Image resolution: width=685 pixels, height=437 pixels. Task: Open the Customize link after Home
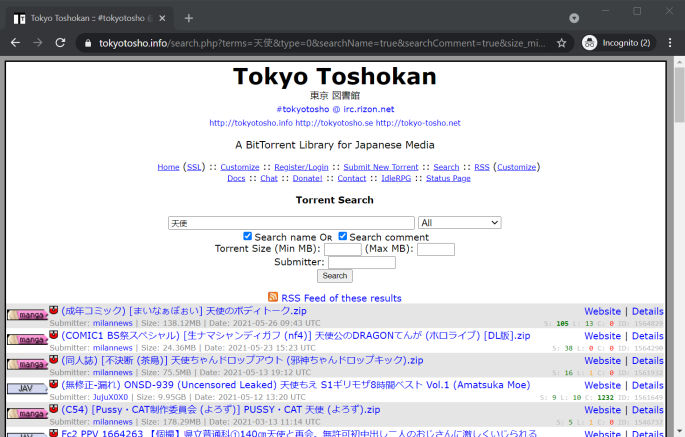point(240,167)
